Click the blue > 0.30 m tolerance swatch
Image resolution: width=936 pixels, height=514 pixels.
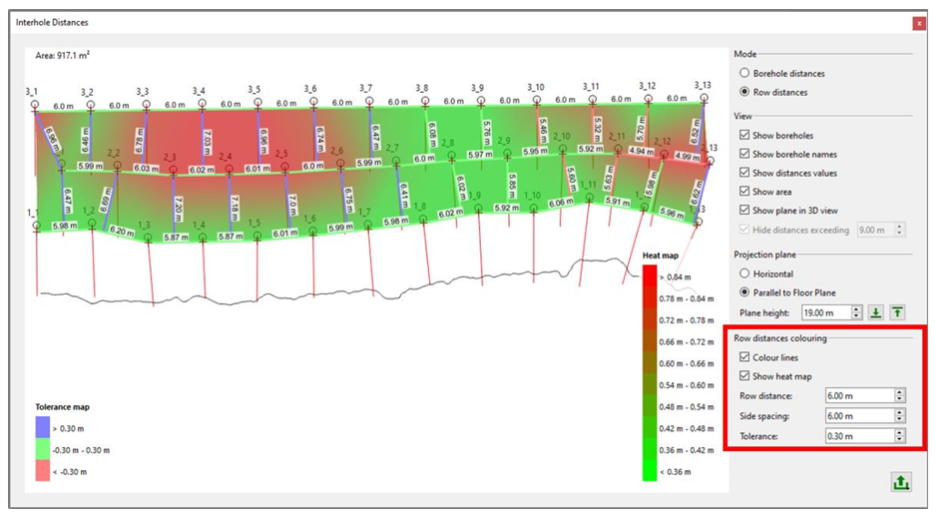[42, 428]
